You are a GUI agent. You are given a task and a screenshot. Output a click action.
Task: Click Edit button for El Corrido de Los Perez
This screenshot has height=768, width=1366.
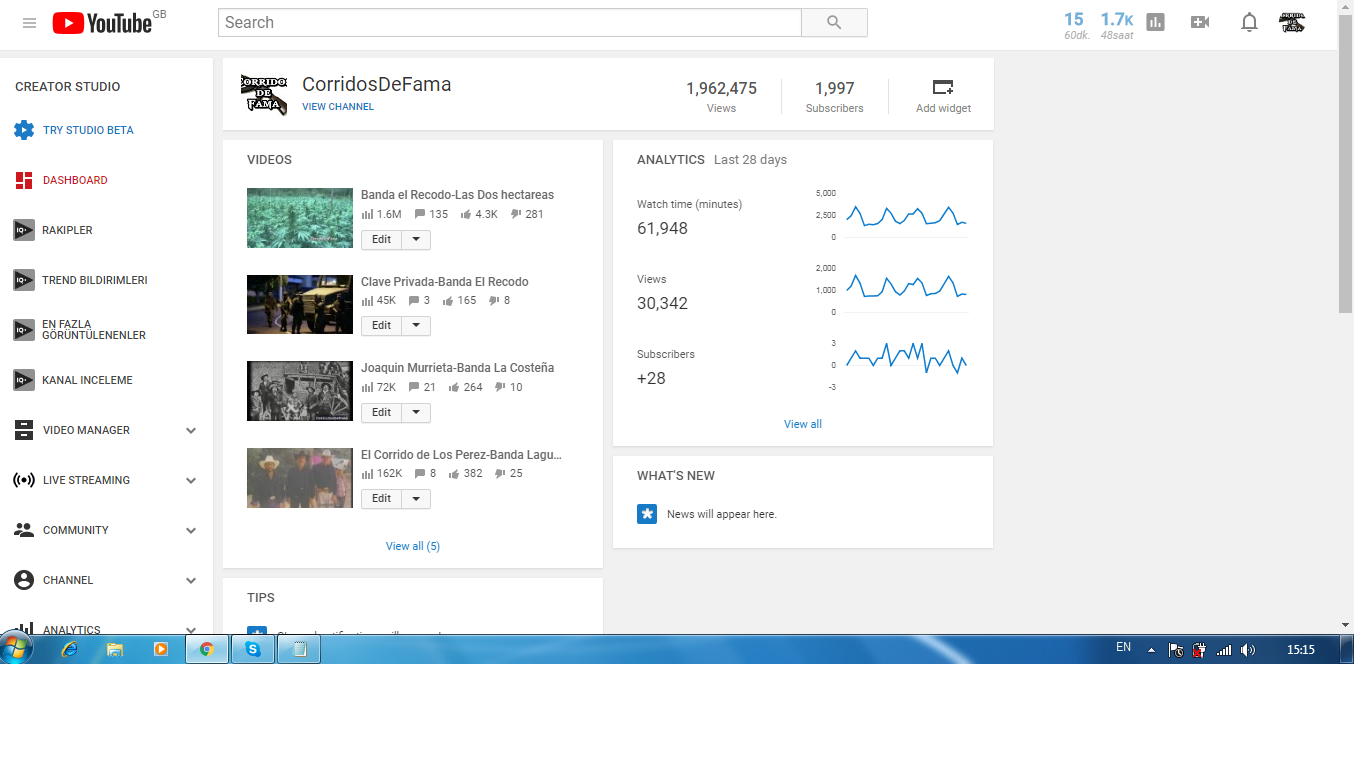click(x=381, y=499)
